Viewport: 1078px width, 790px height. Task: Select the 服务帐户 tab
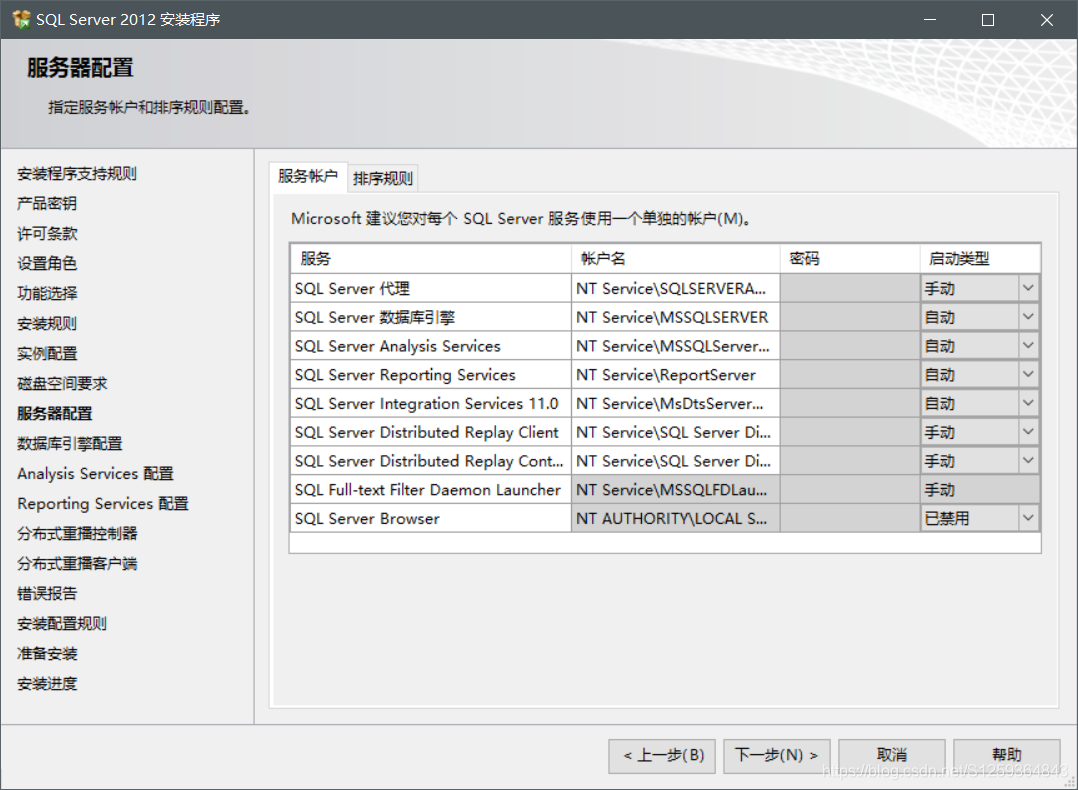(307, 177)
